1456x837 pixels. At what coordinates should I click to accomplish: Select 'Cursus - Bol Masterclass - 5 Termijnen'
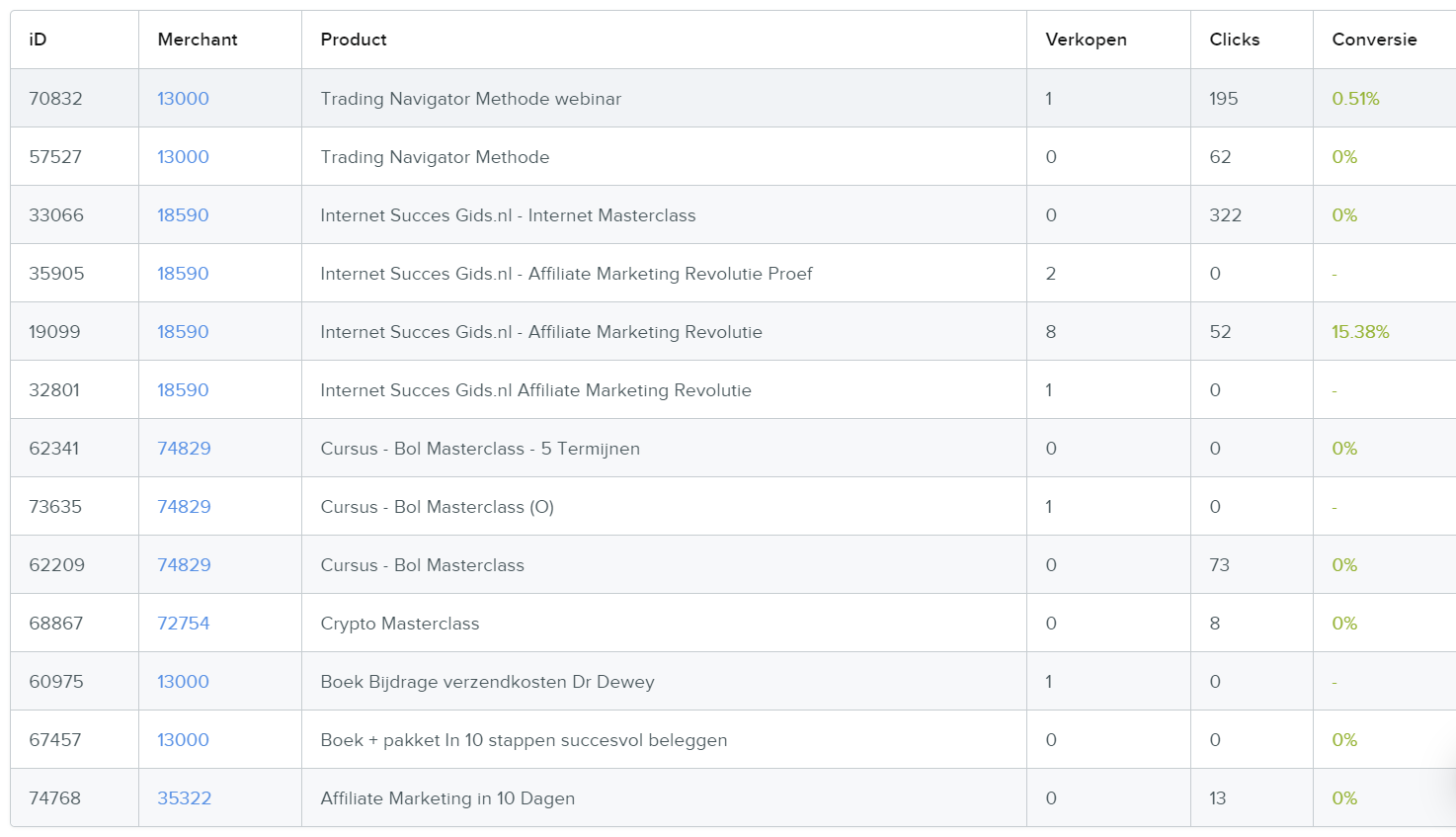(x=480, y=449)
